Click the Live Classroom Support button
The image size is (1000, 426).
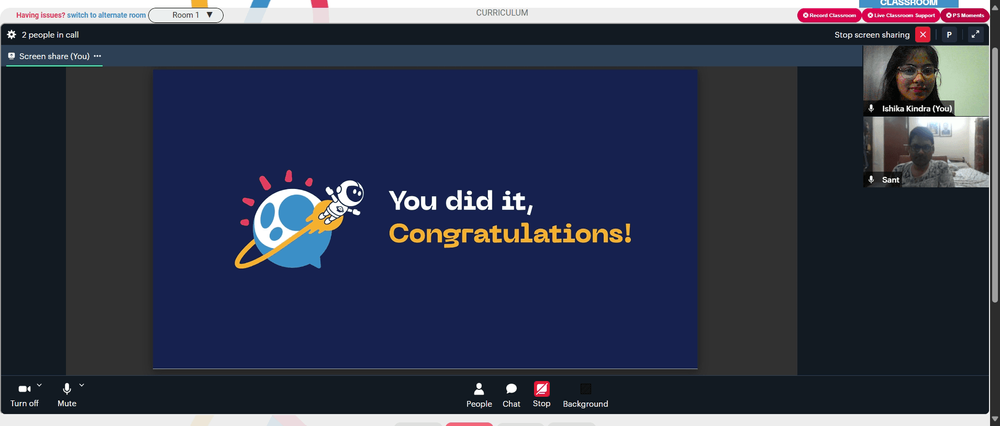point(901,15)
